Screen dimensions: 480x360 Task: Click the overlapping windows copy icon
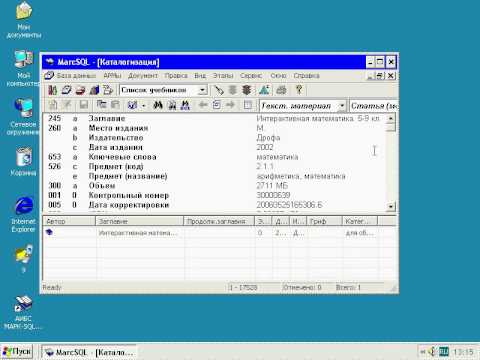[x=101, y=105]
